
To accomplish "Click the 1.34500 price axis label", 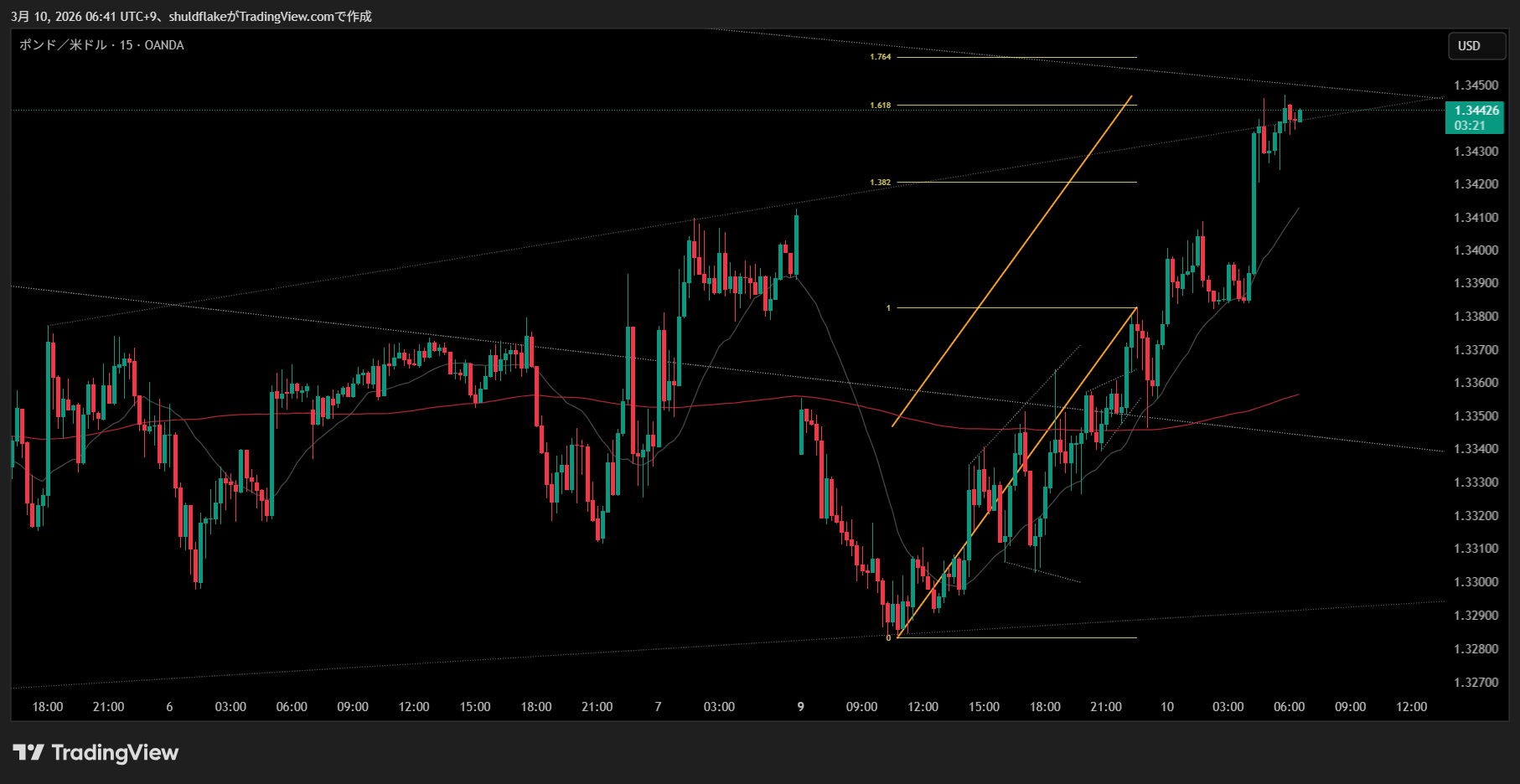I will tap(1476, 85).
